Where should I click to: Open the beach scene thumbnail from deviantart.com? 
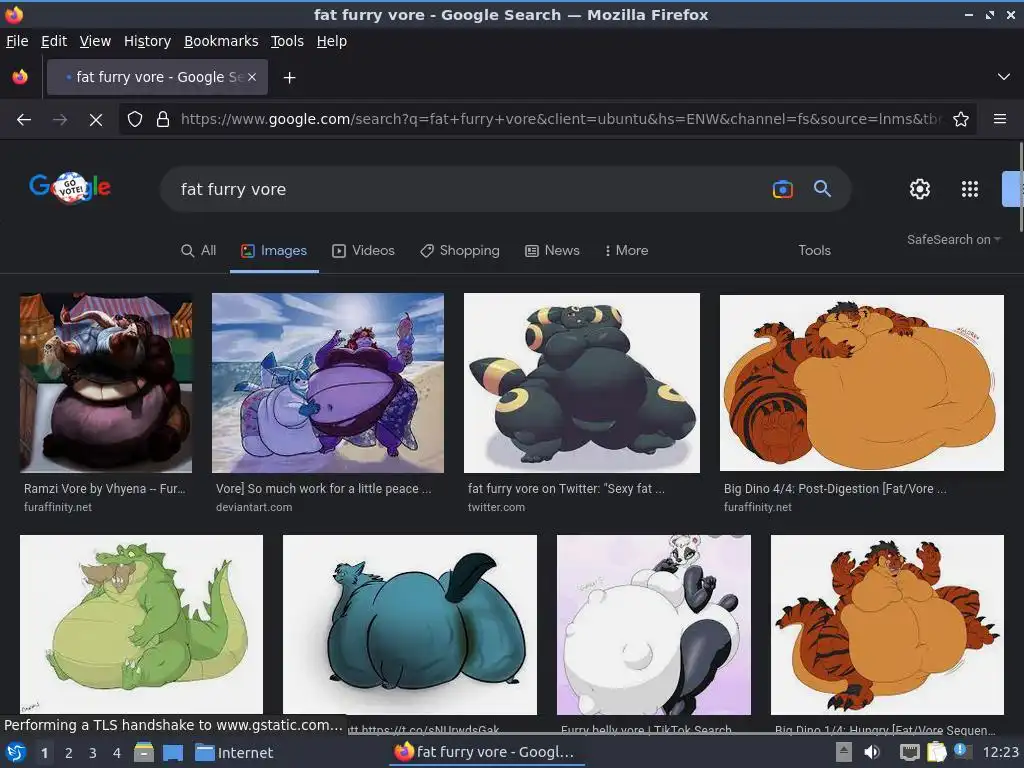coord(328,383)
